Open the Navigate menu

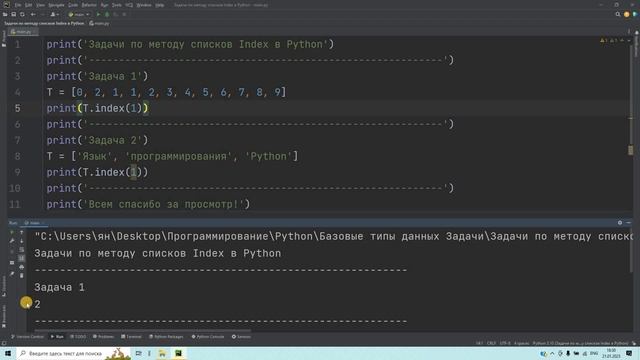click(56, 5)
